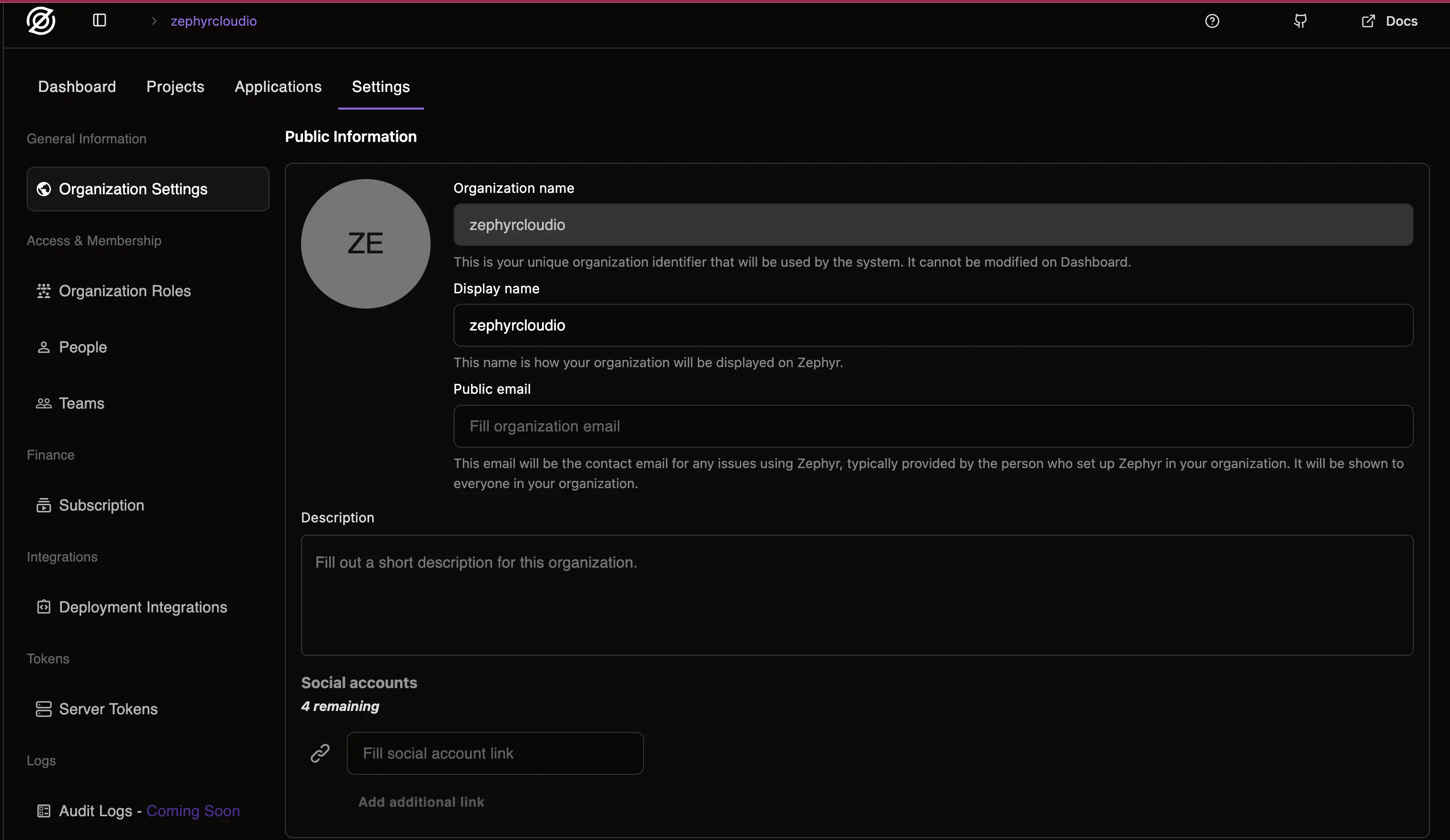The width and height of the screenshot is (1450, 840).
Task: Switch to the Projects tab
Action: pos(175,87)
